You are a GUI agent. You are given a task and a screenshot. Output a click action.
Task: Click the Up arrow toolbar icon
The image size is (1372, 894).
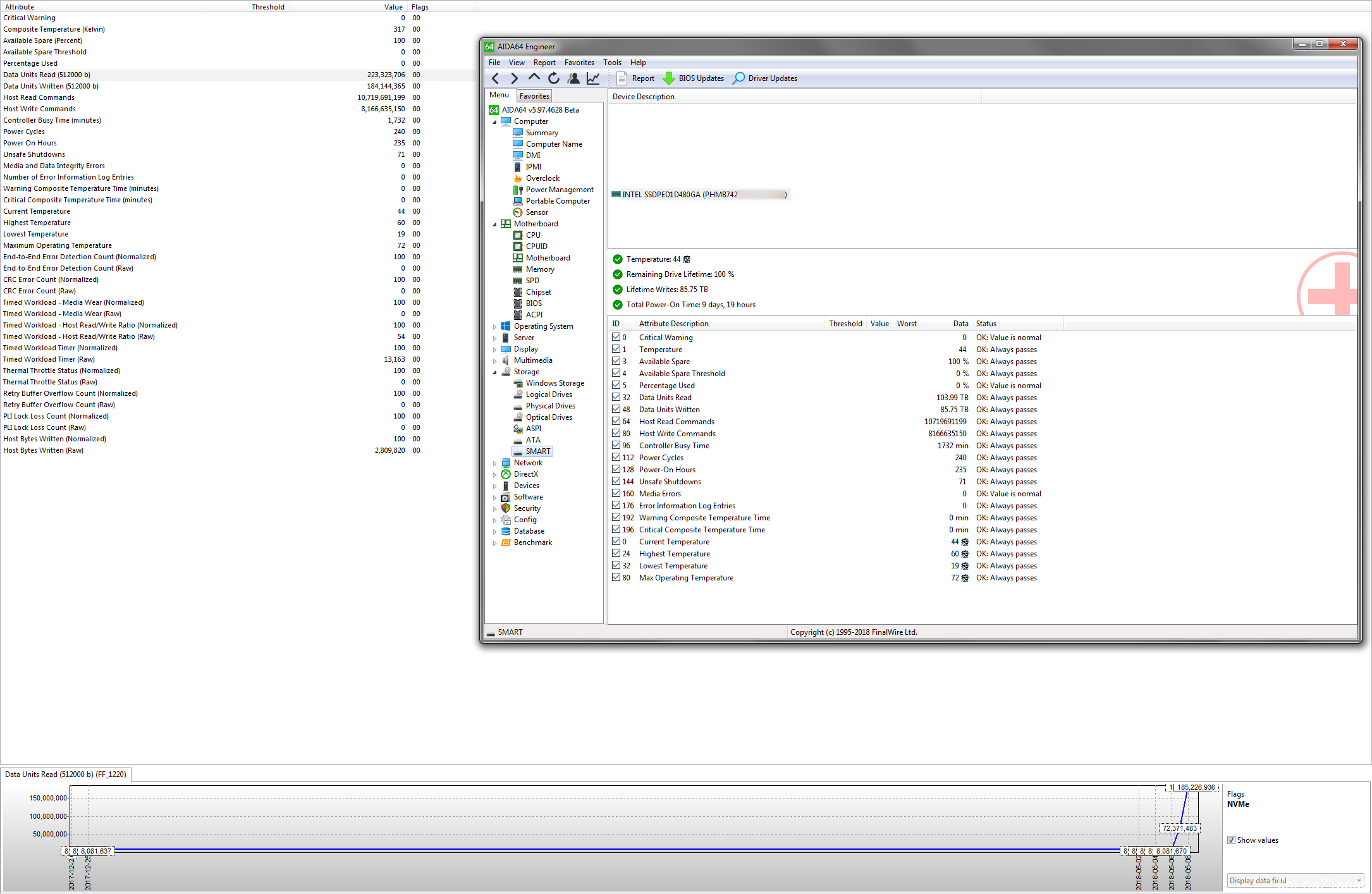click(534, 78)
